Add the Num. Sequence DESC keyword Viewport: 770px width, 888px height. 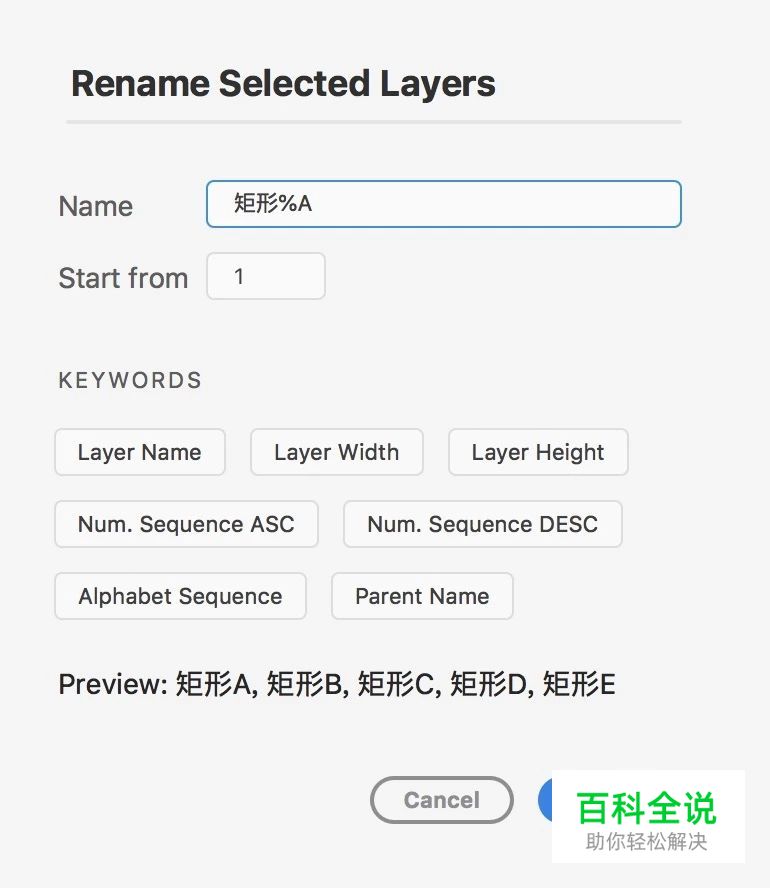[x=482, y=524]
